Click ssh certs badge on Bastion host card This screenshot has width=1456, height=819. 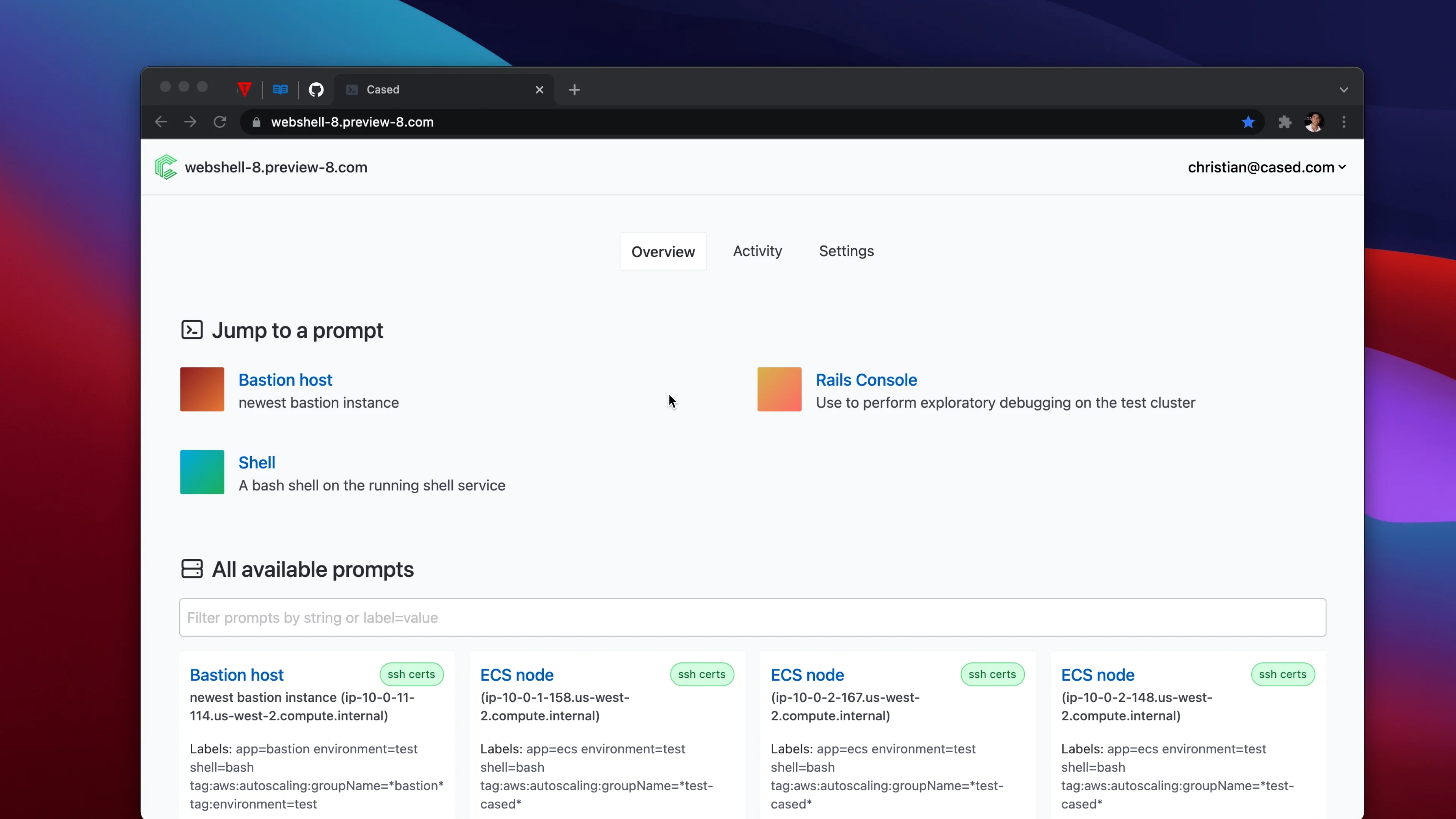point(411,674)
